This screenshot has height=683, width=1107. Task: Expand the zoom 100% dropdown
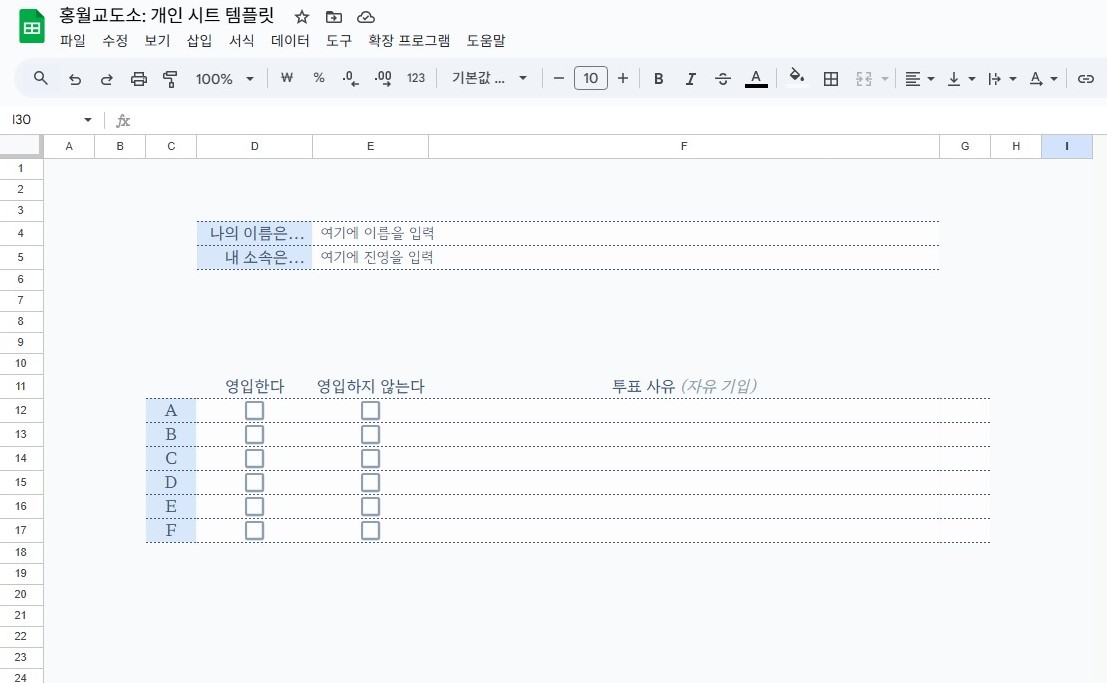[x=249, y=78]
